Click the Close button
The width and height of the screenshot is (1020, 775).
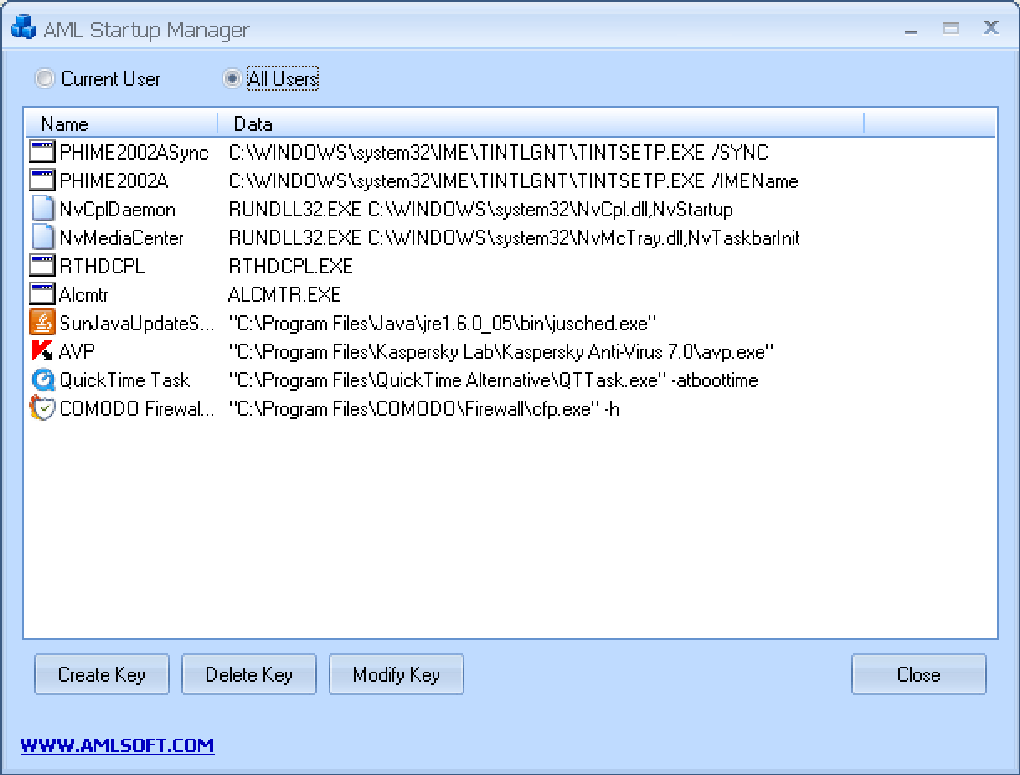919,674
